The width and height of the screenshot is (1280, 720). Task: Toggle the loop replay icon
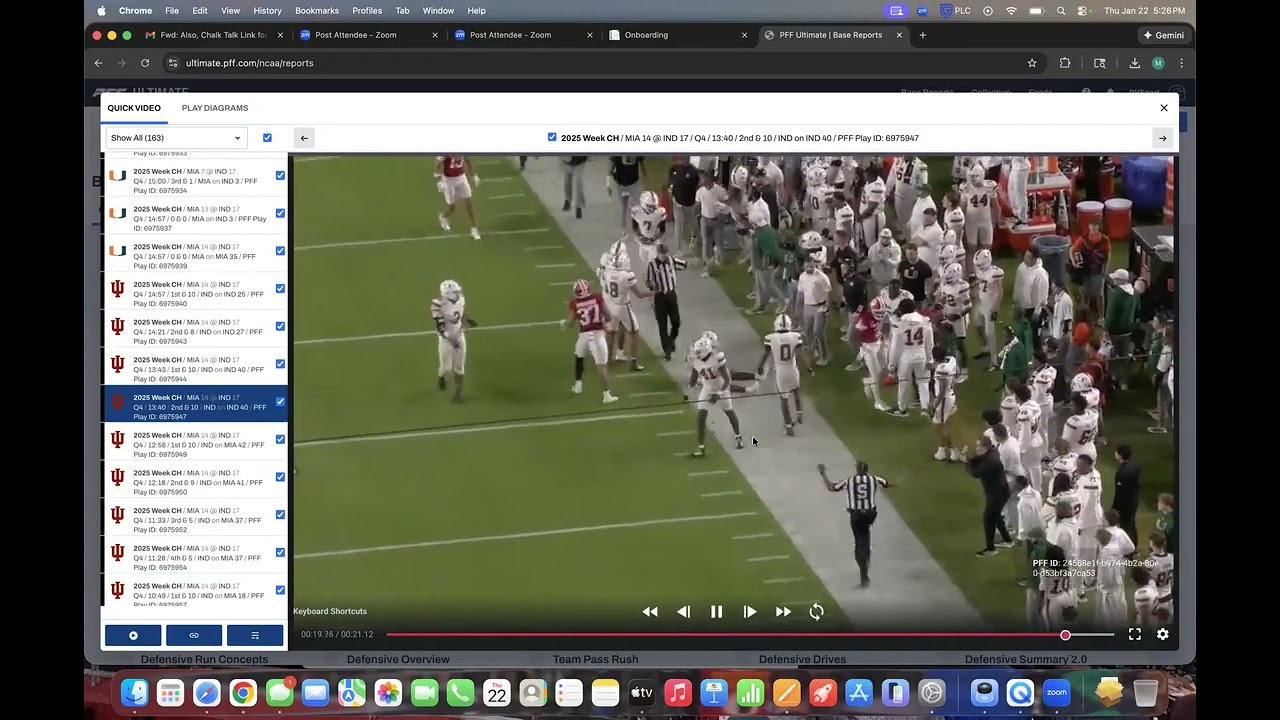tap(817, 612)
